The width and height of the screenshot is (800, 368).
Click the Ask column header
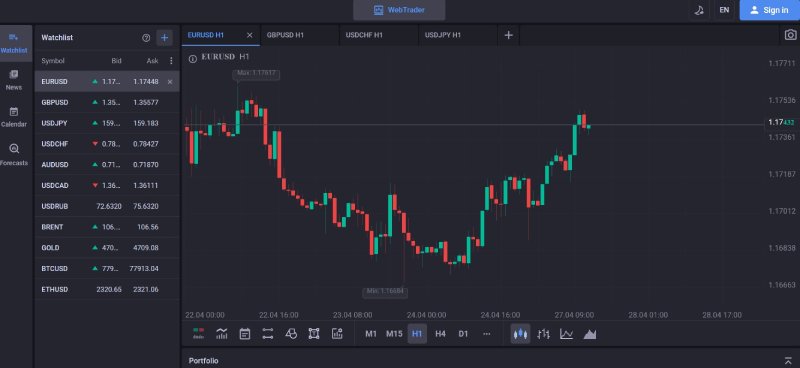(153, 61)
